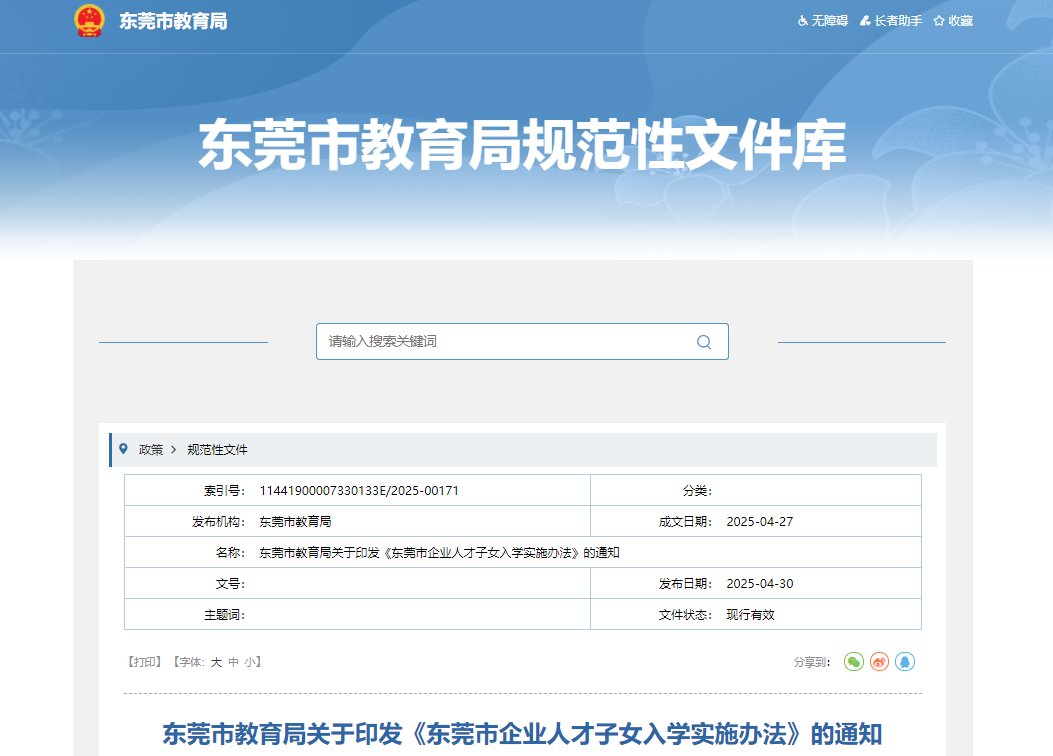The width and height of the screenshot is (1053, 756).
Task: Share to QQ via blue icon
Action: click(905, 662)
